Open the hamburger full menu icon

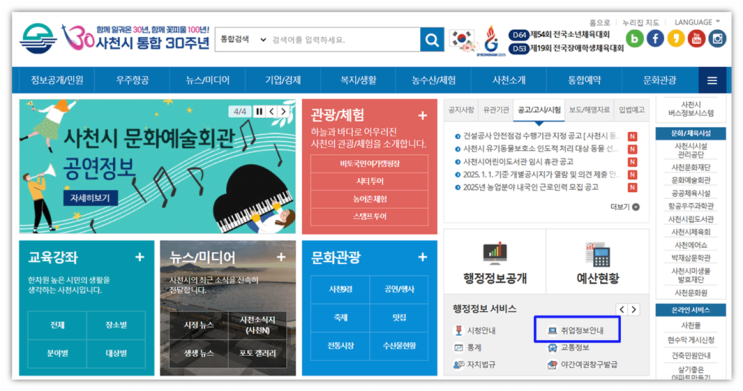712,81
